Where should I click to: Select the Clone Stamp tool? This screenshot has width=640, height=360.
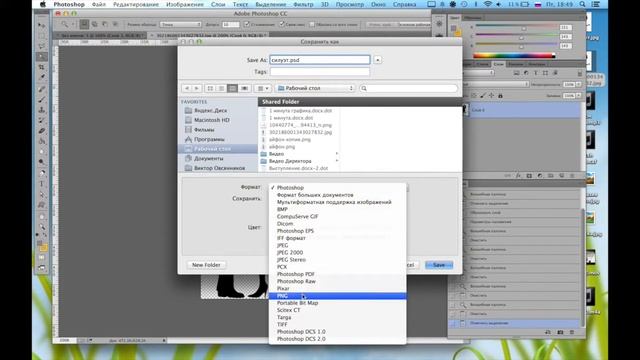42,110
